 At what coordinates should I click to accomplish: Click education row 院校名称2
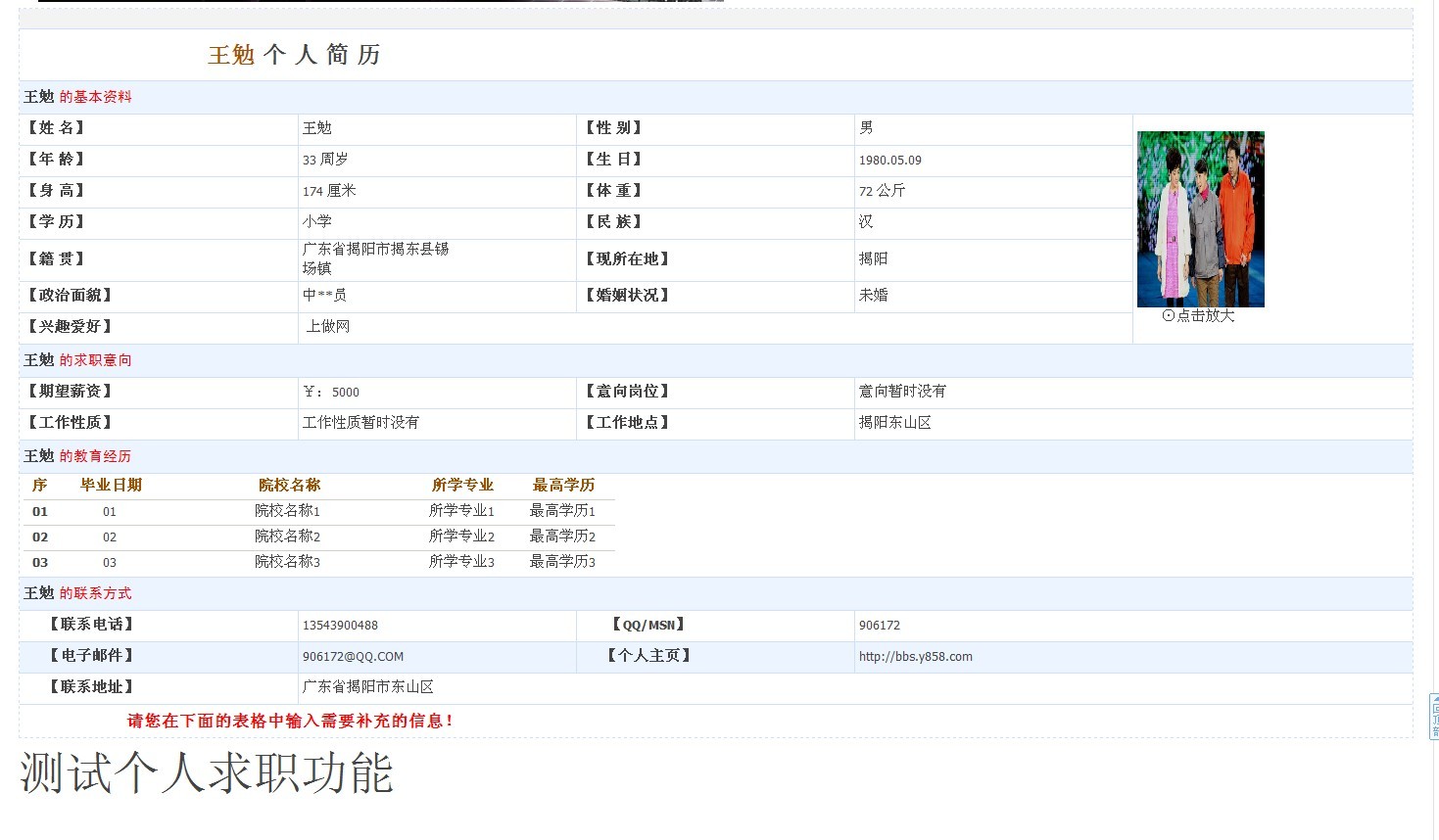pos(287,537)
